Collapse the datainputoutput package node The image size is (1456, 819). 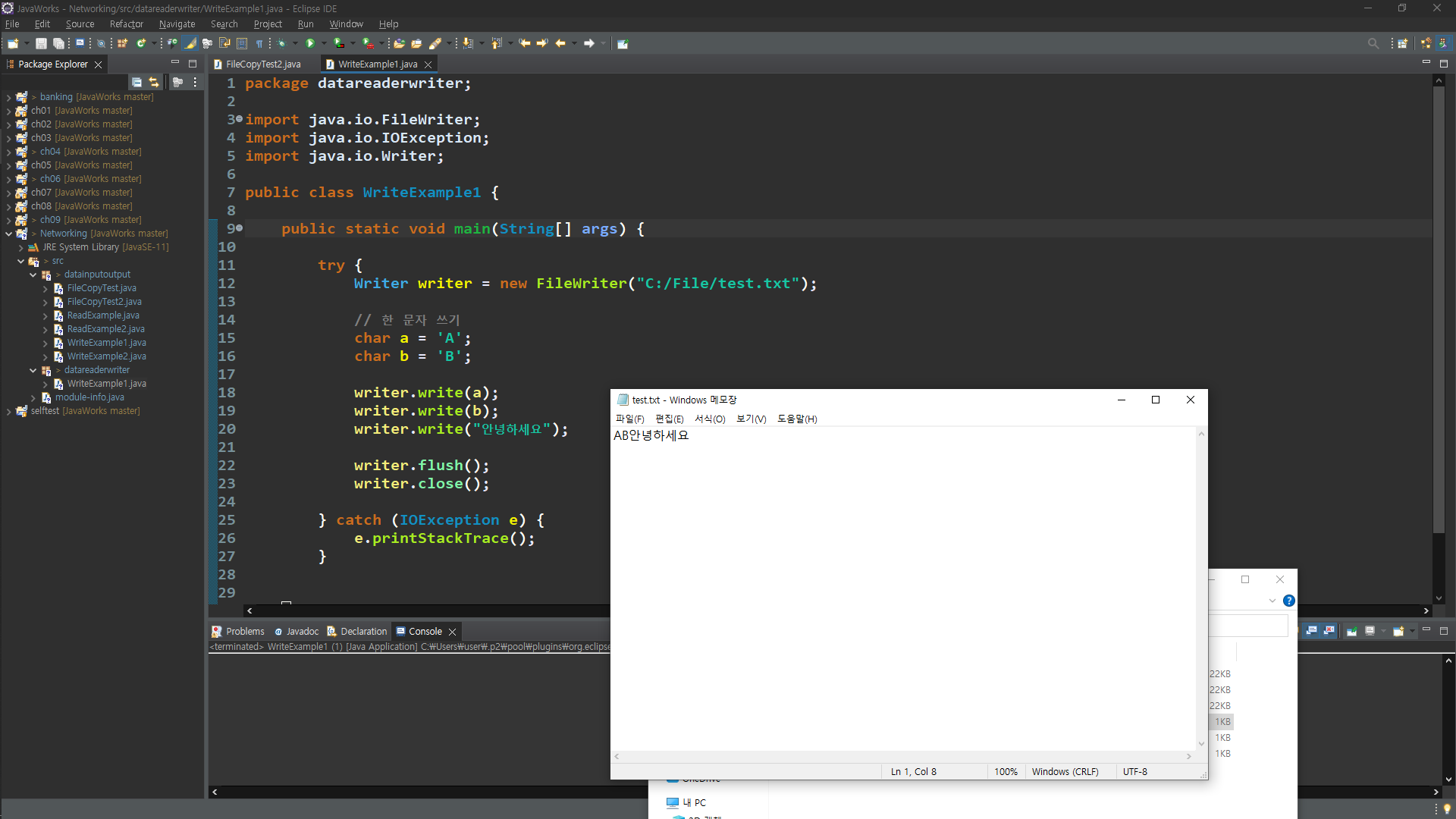pyautogui.click(x=33, y=275)
